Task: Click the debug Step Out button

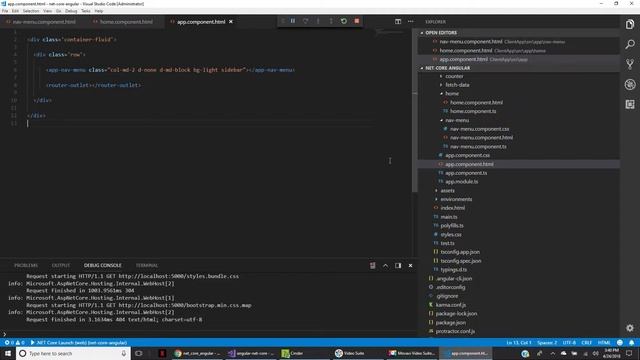Action: click(x=331, y=21)
